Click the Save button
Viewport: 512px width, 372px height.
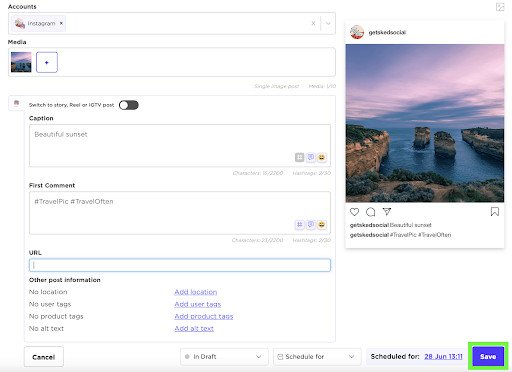click(x=488, y=356)
